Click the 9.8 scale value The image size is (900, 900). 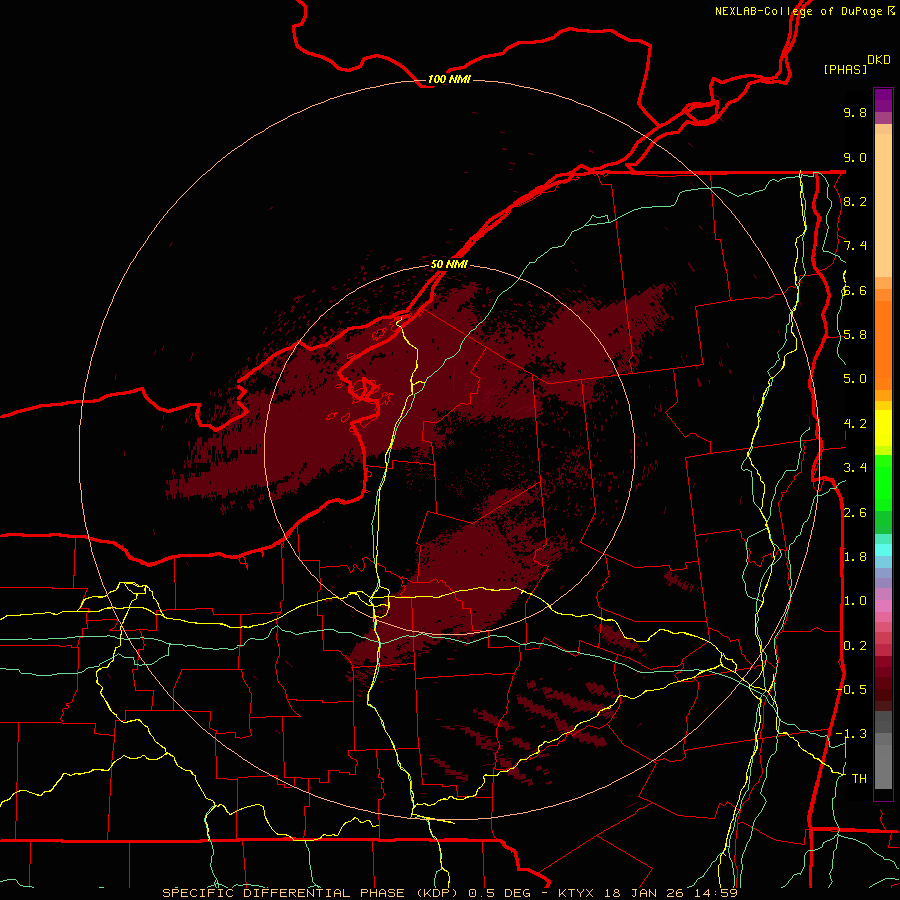point(855,112)
